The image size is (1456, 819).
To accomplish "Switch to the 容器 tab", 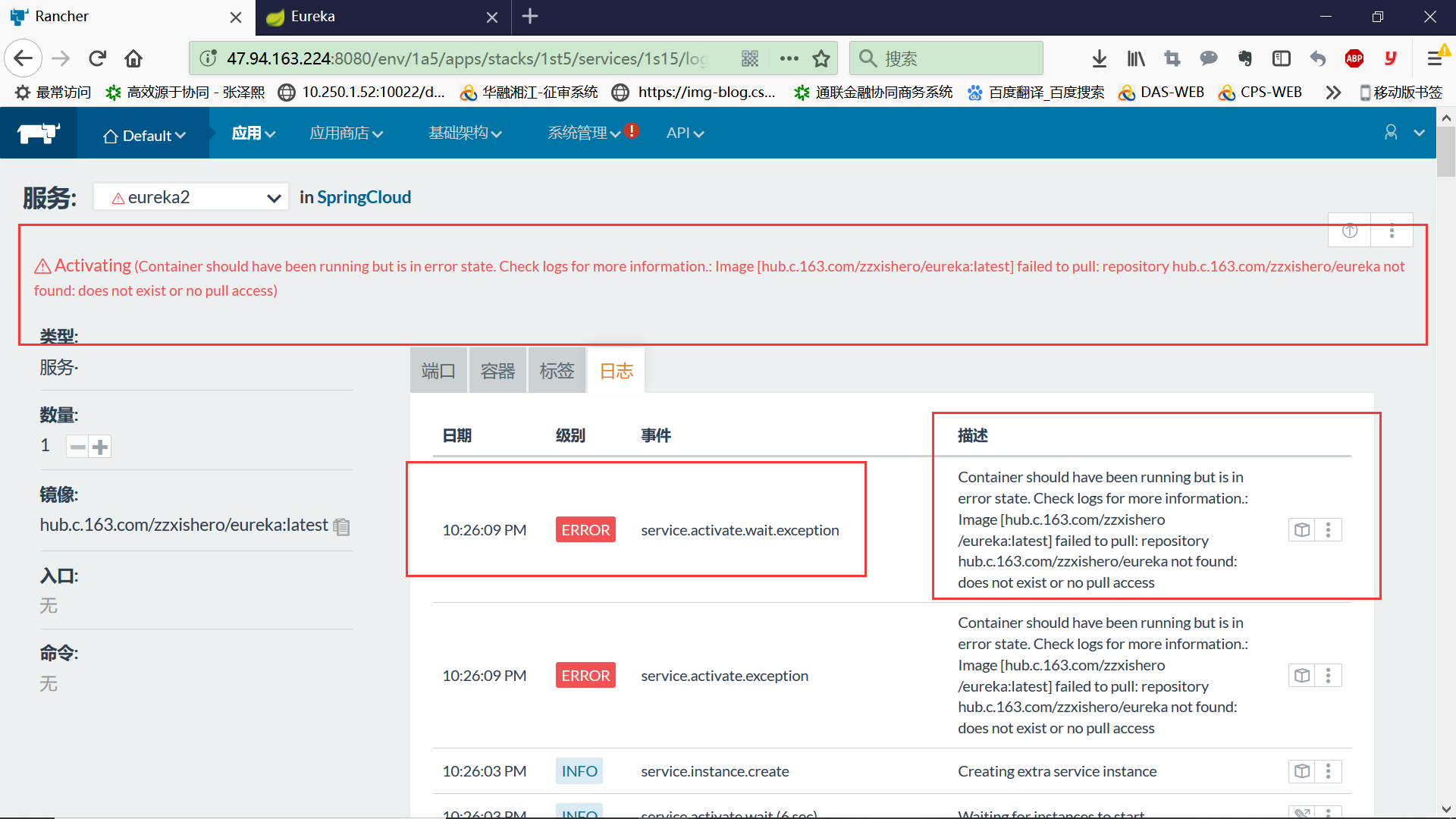I will [497, 371].
